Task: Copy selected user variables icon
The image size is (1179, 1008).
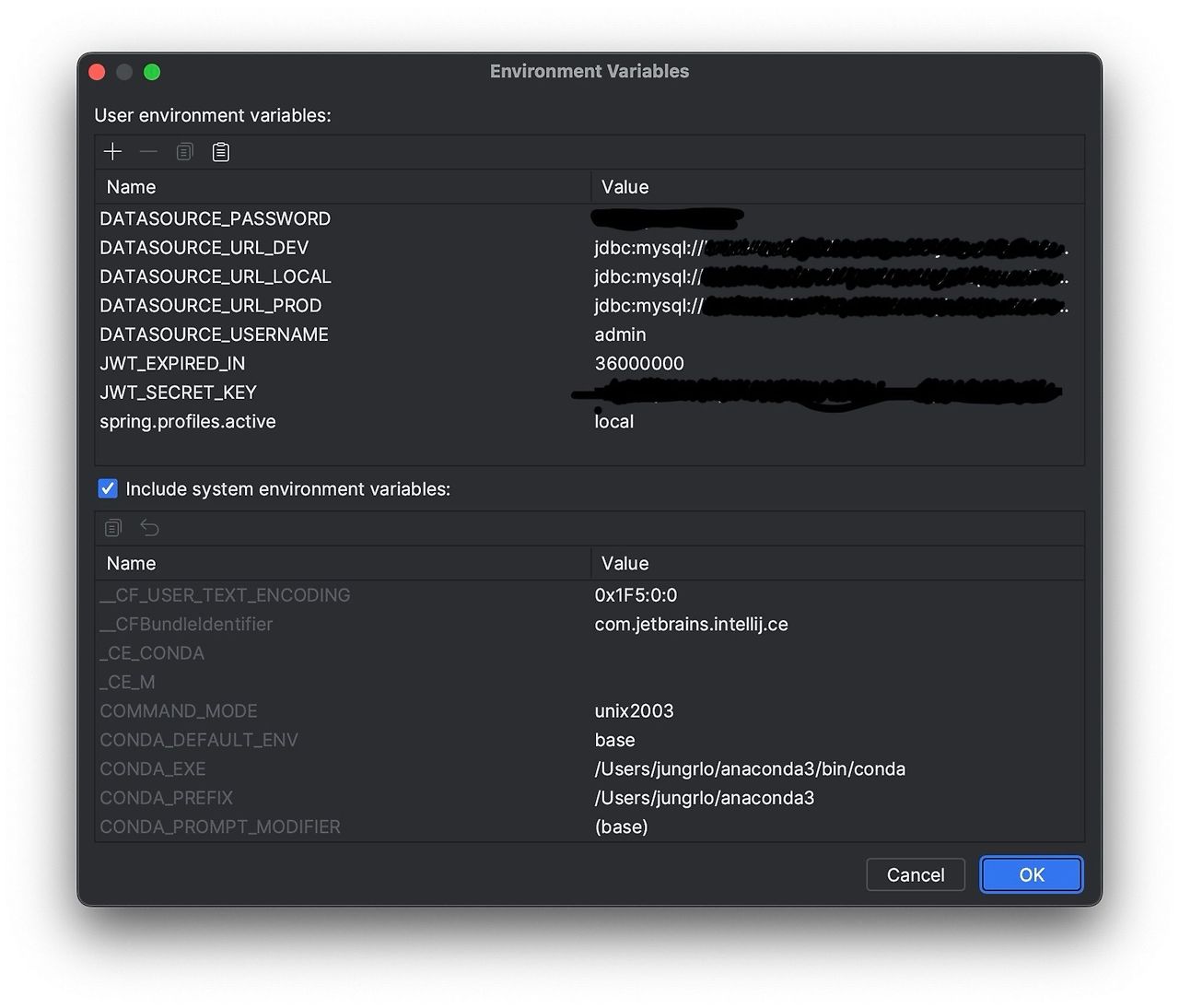Action: (184, 152)
